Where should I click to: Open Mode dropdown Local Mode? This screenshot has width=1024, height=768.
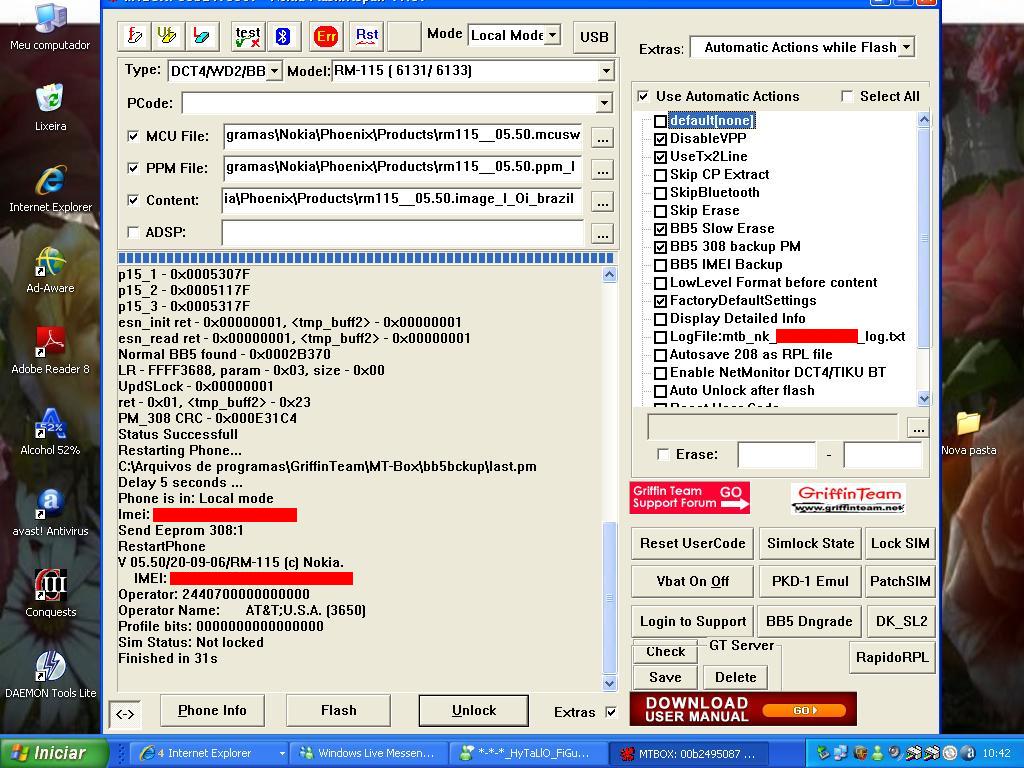(552, 35)
